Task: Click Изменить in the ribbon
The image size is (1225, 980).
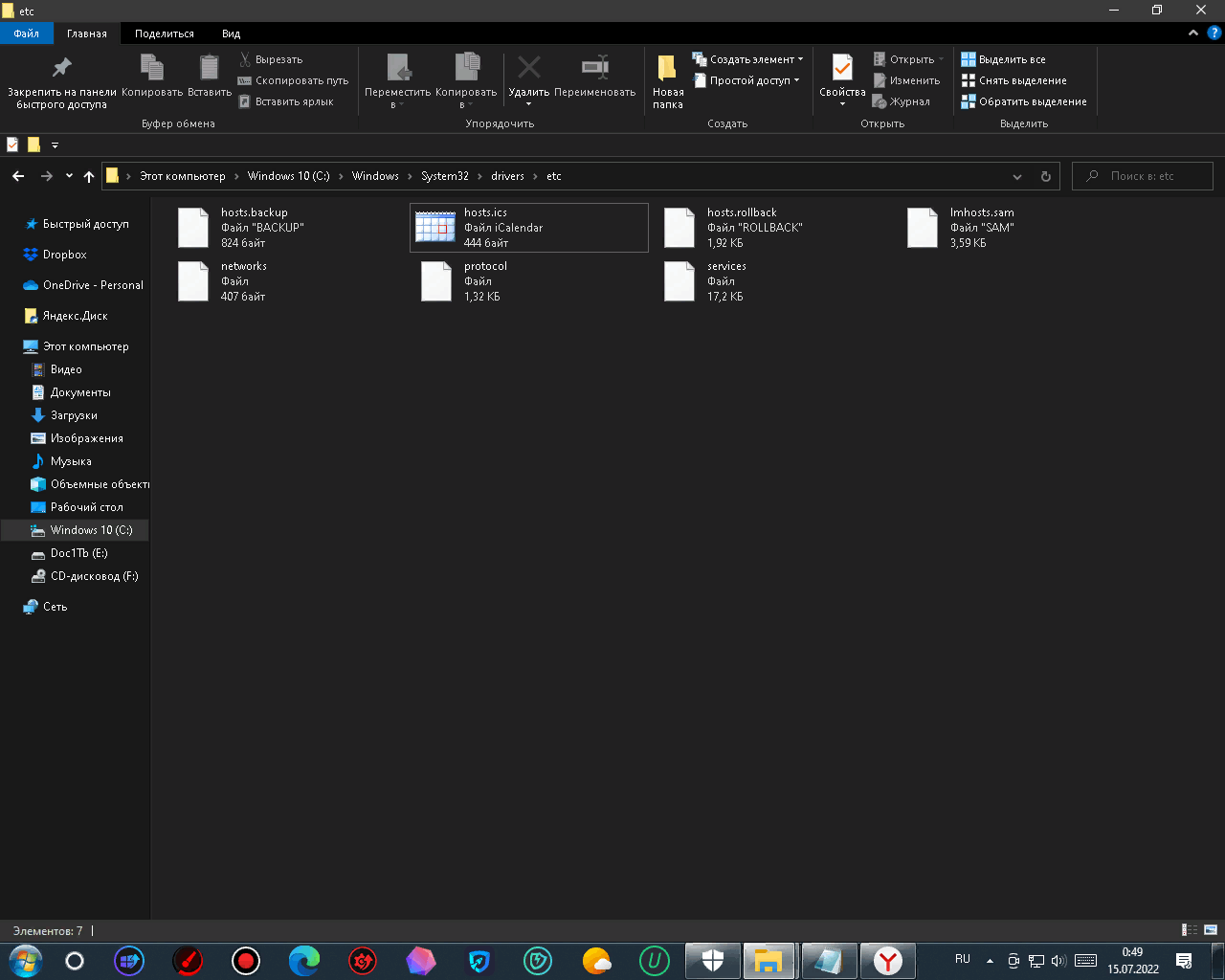Action: click(x=906, y=80)
